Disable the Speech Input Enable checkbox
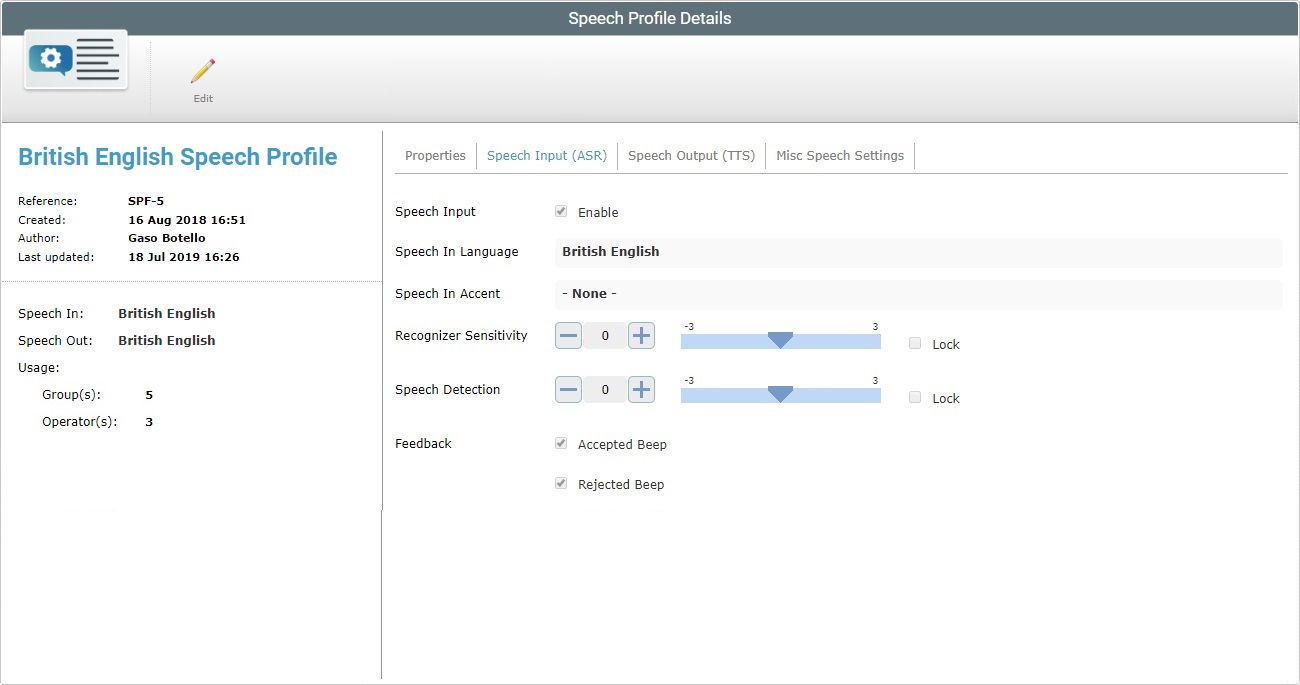The image size is (1300, 685). point(561,211)
